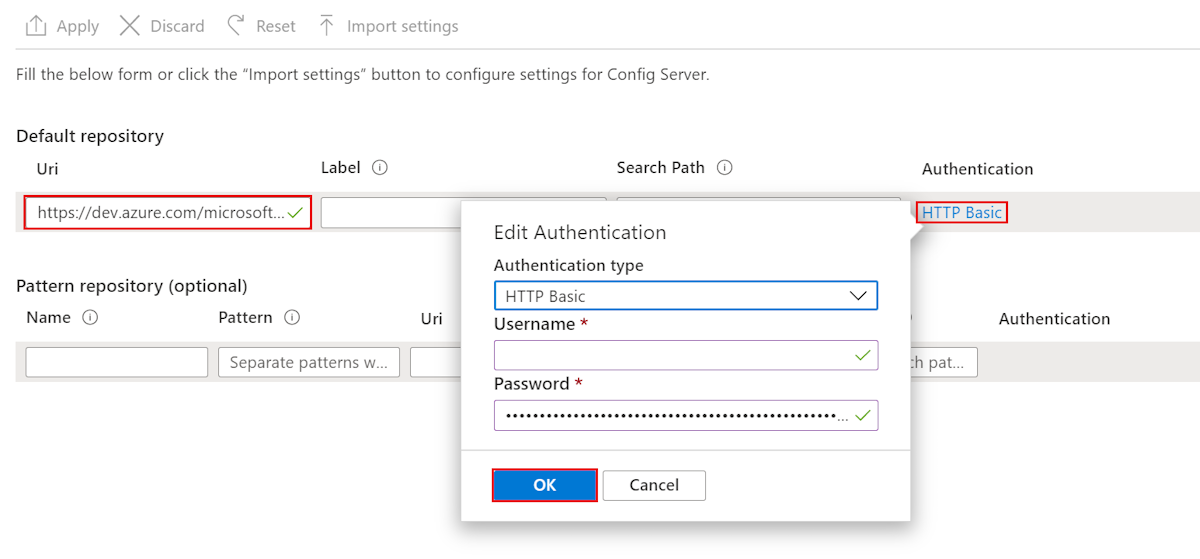Open the Authentication type dropdown
Viewport: 1200px width, 559px height.
point(686,296)
